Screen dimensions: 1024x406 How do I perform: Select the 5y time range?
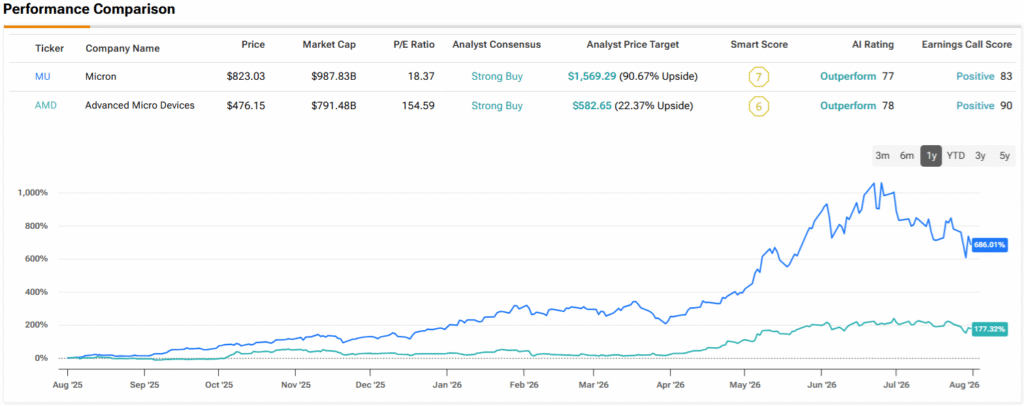click(x=1004, y=156)
